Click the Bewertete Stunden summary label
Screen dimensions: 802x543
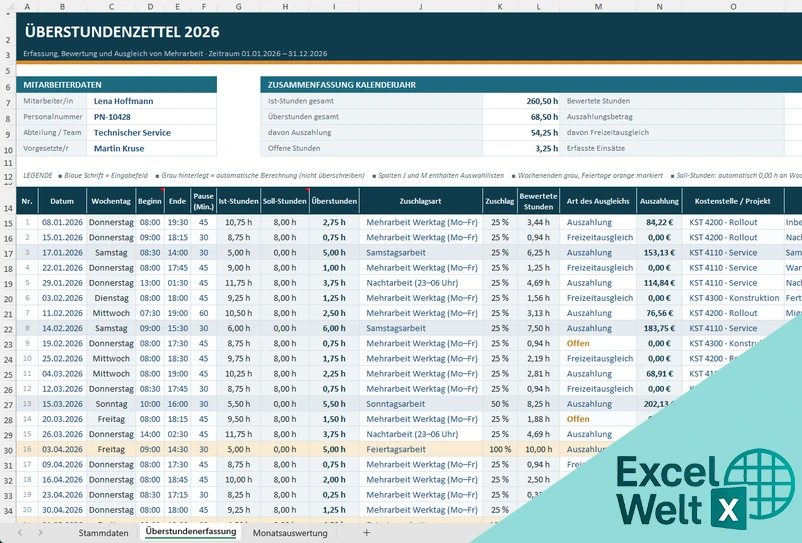coord(598,101)
